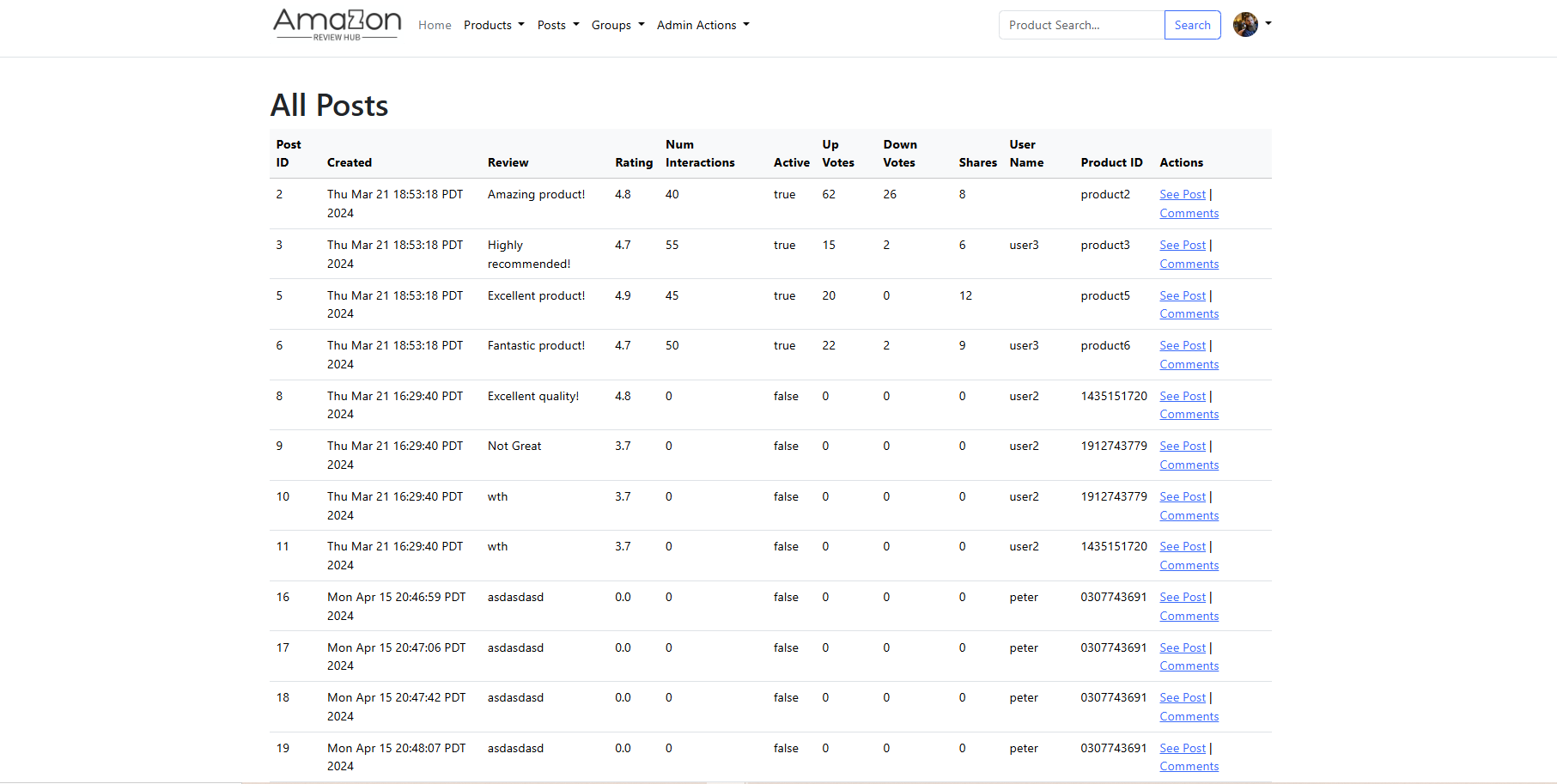
Task: View Comments for post 18
Action: coord(1189,716)
